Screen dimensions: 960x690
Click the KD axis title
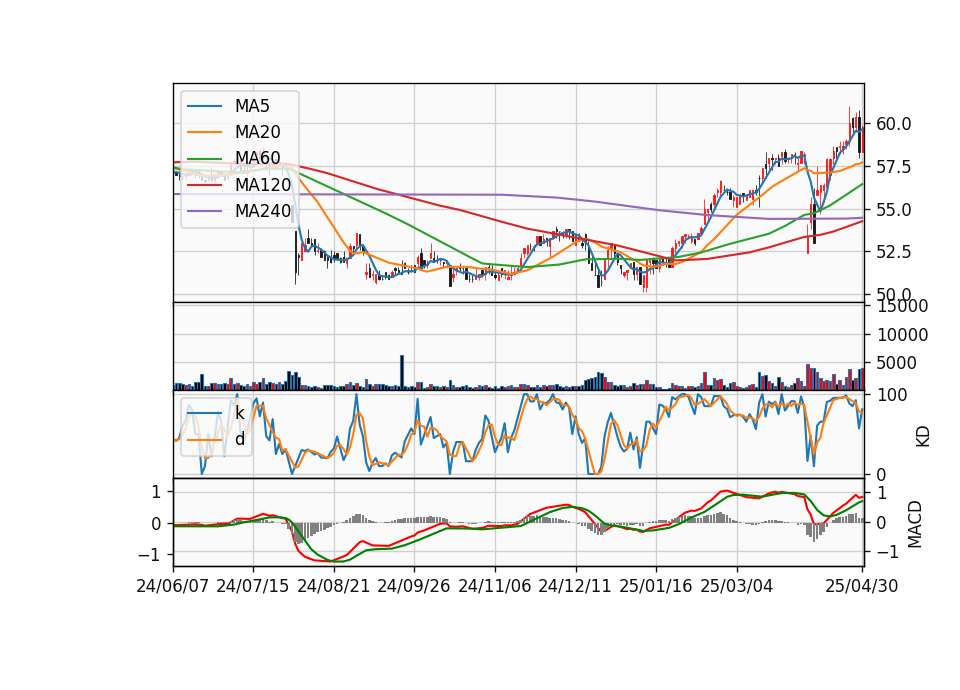(922, 436)
